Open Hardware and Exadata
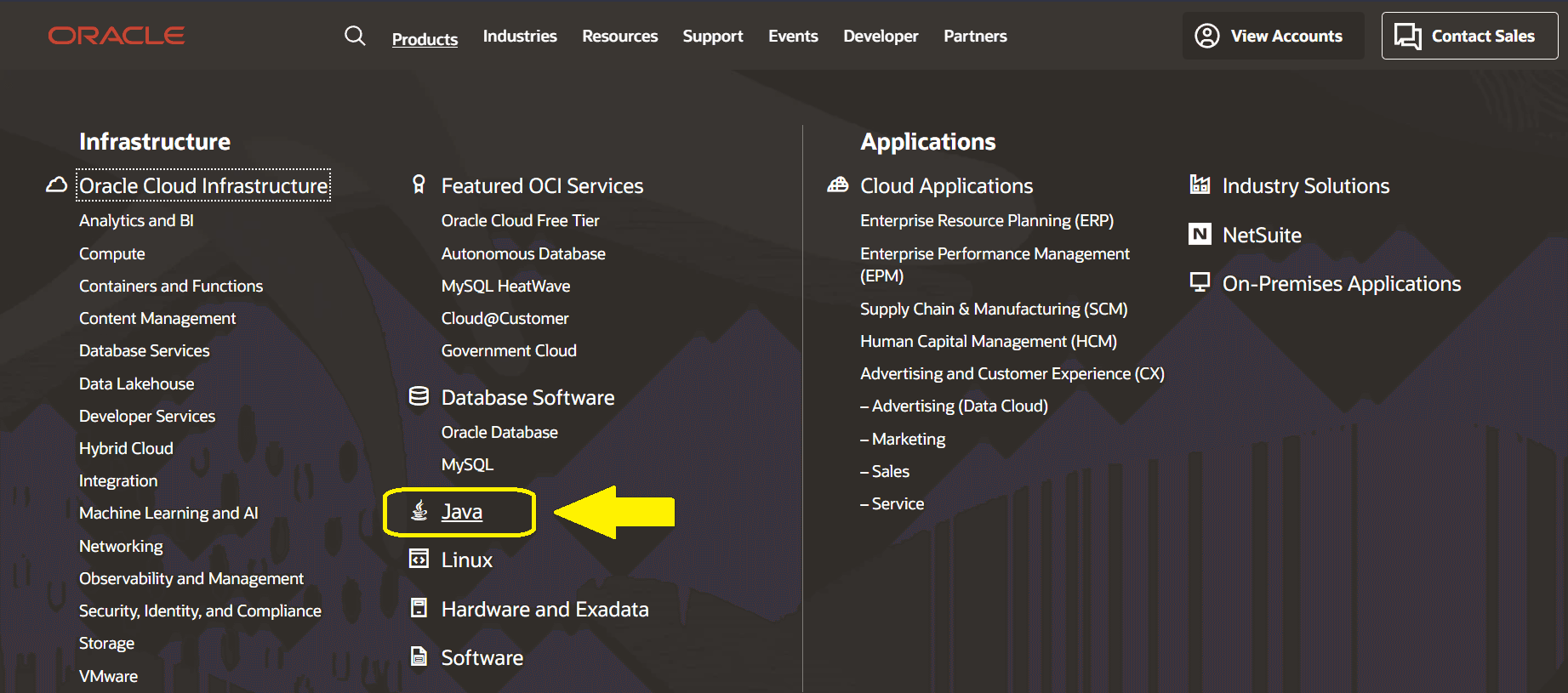 [x=545, y=609]
